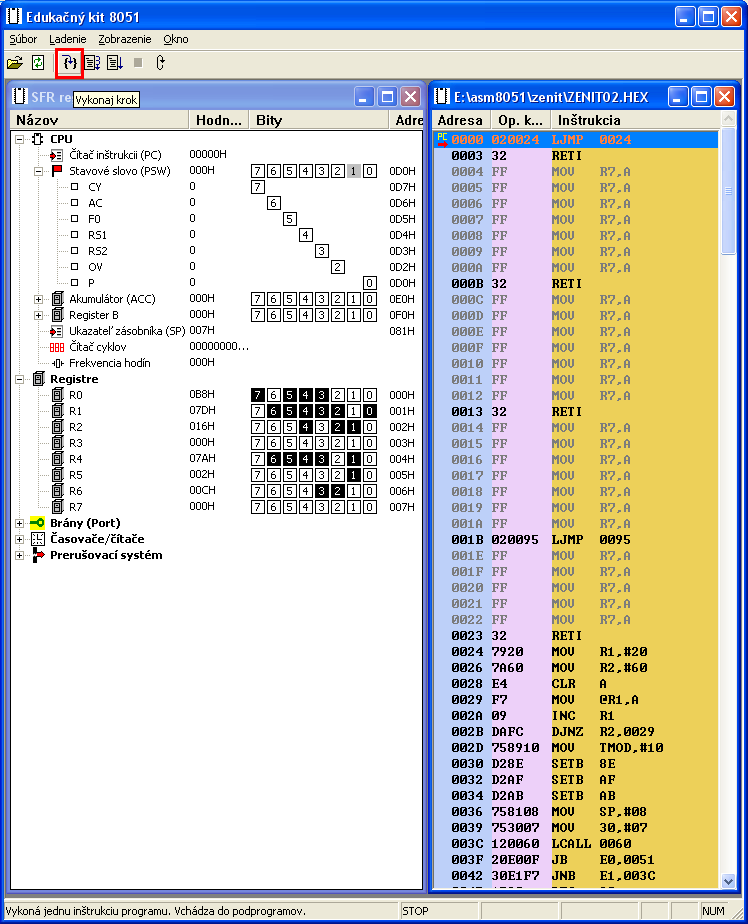
Task: Select the Časovače/čítače timer icon
Action: (x=38, y=539)
